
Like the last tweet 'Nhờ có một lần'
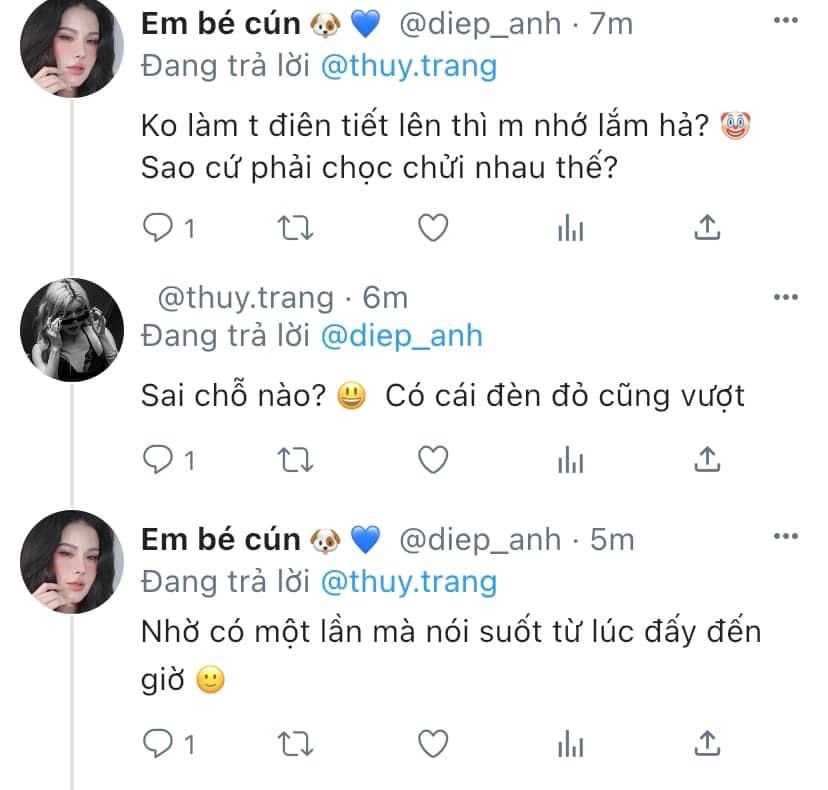coord(432,743)
